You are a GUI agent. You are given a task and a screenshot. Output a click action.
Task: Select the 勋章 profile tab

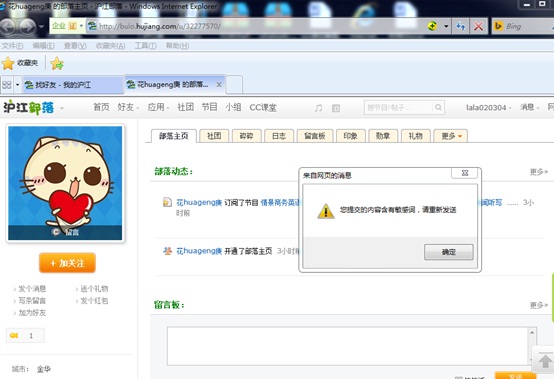click(x=383, y=136)
